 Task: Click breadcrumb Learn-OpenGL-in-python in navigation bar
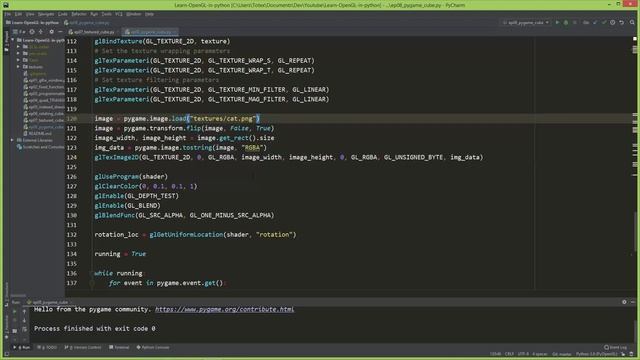tap(32, 22)
